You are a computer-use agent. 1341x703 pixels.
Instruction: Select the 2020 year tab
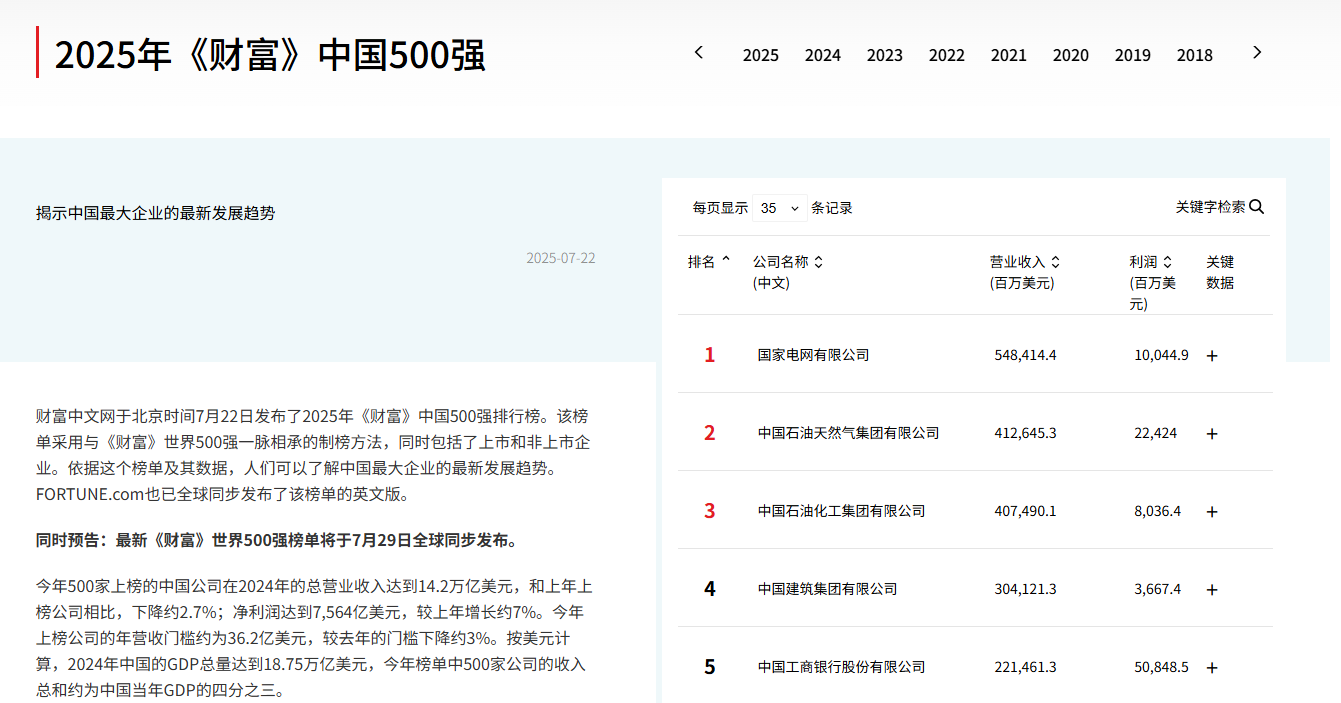pos(1071,55)
